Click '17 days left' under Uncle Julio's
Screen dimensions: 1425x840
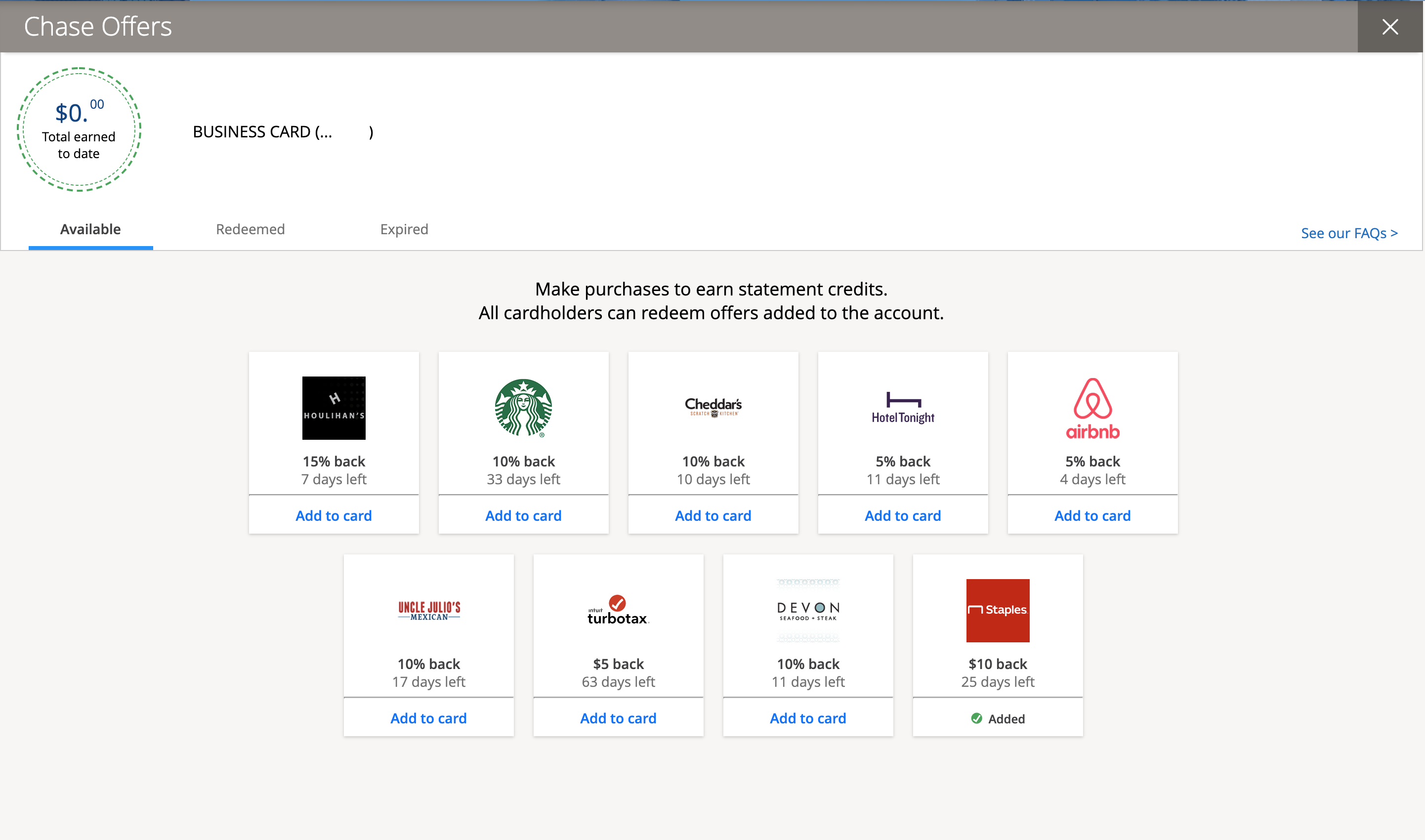pos(429,682)
